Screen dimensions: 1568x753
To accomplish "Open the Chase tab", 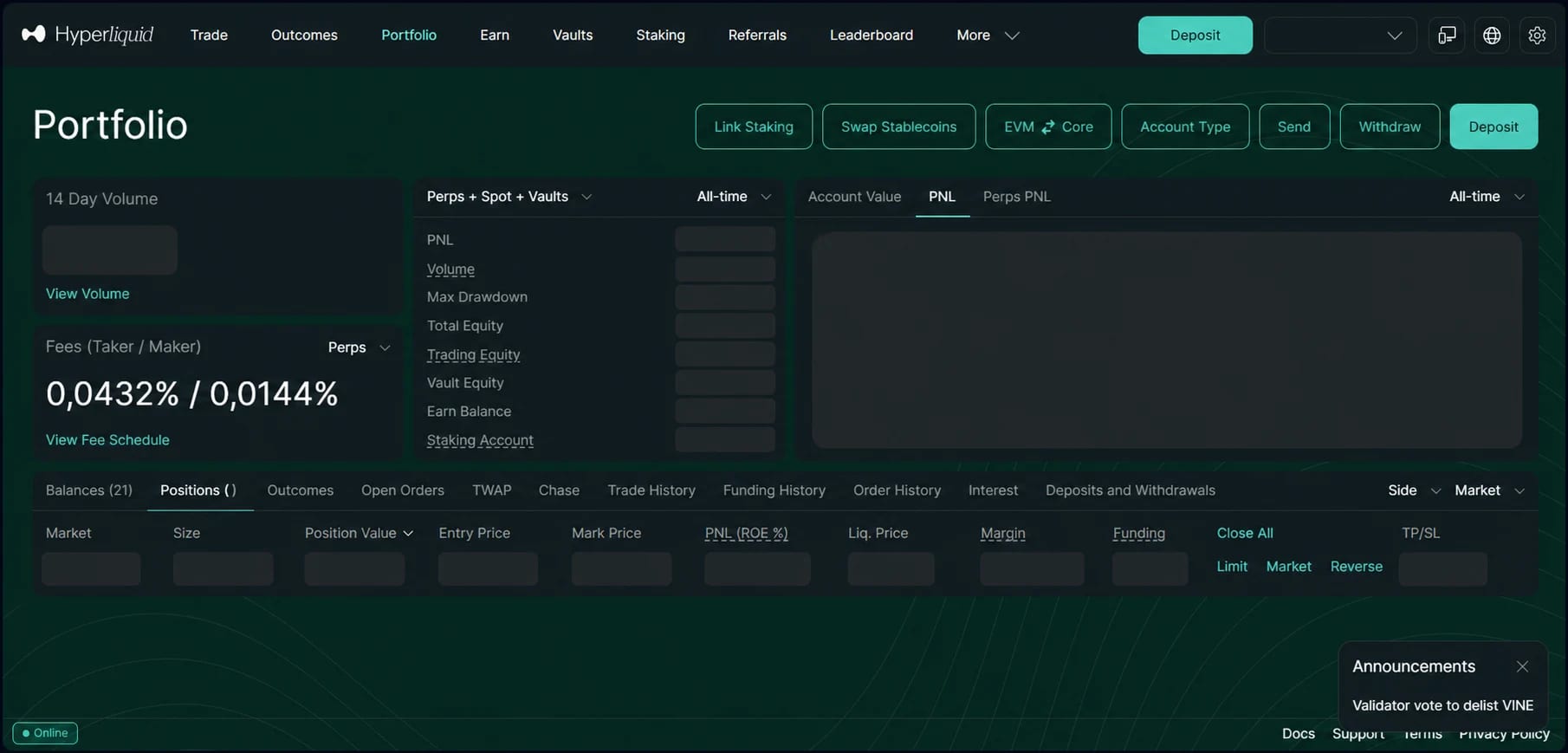I will pyautogui.click(x=559, y=490).
